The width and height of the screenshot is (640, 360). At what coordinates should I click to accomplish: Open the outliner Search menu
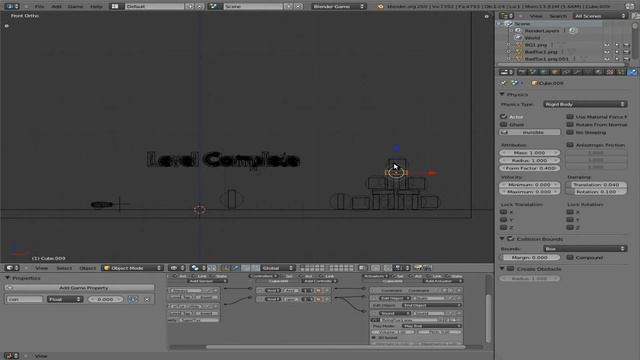[558, 16]
